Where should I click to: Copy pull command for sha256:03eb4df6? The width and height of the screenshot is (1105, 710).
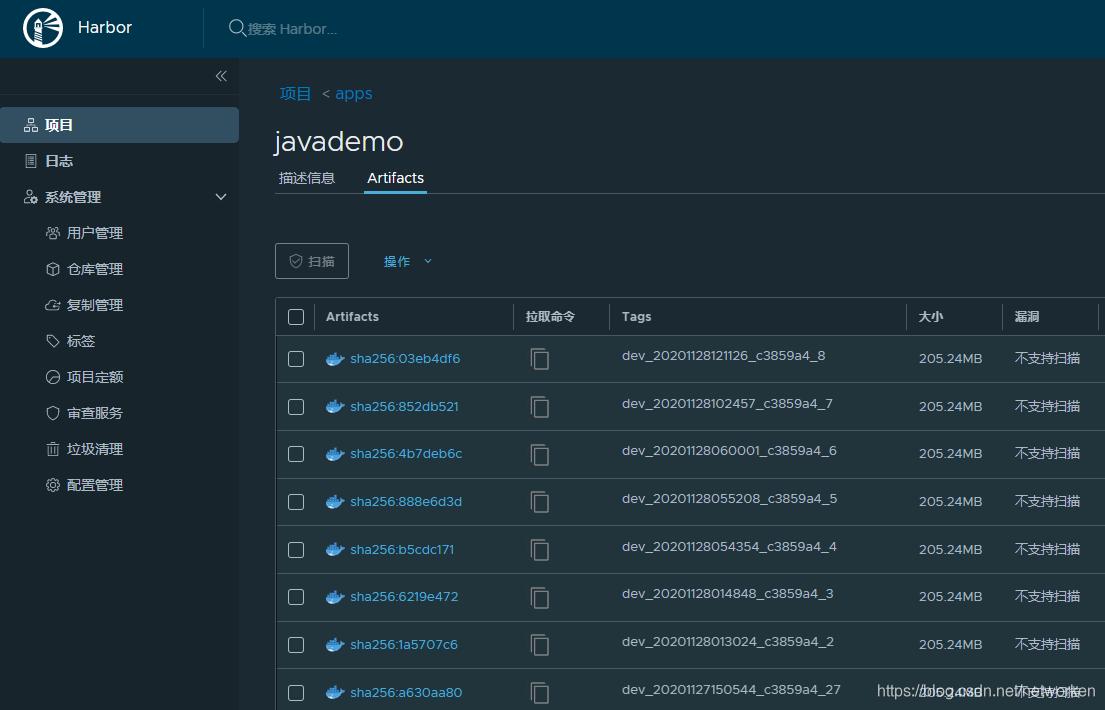coord(540,359)
